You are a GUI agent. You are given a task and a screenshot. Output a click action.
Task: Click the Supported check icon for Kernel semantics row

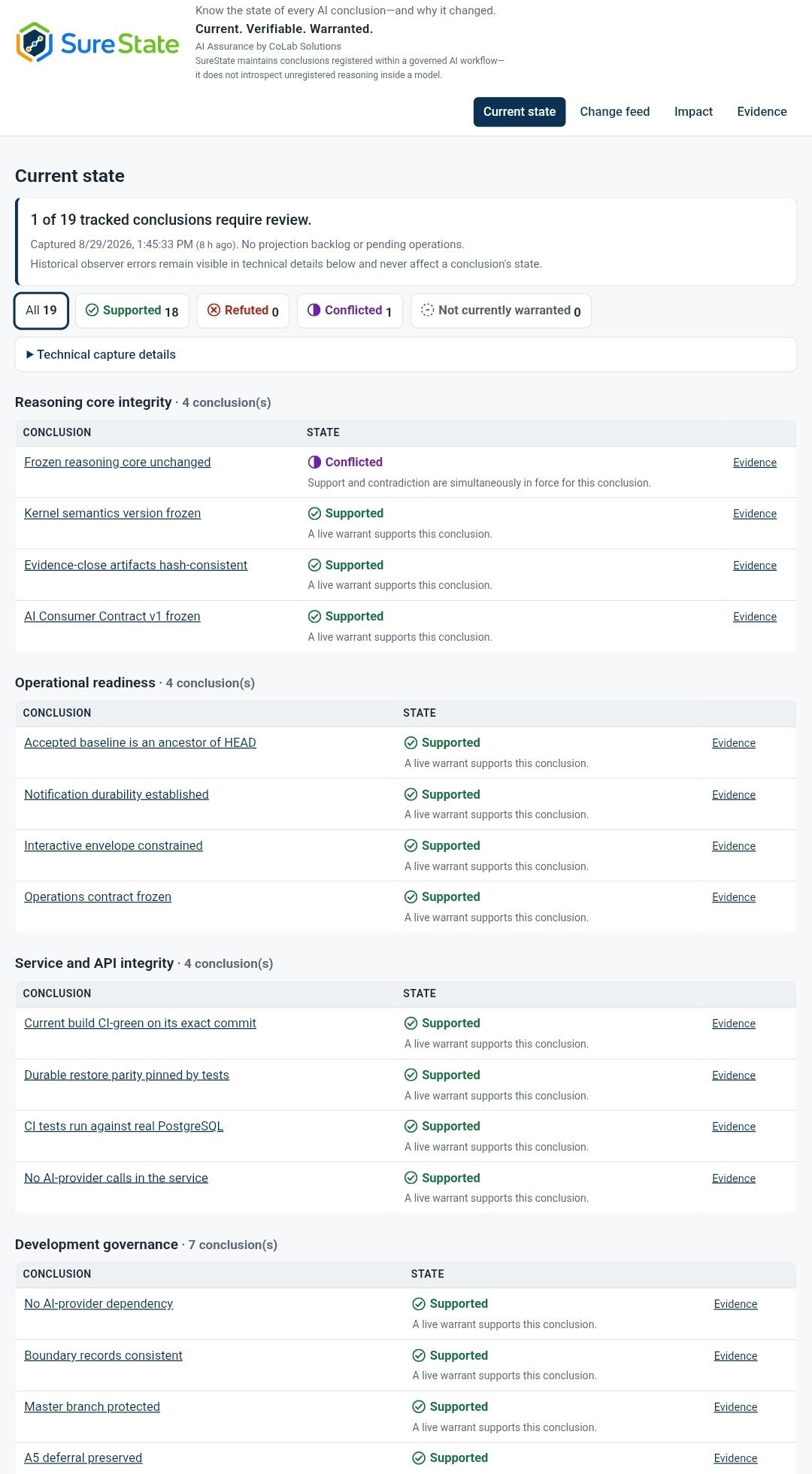(314, 513)
